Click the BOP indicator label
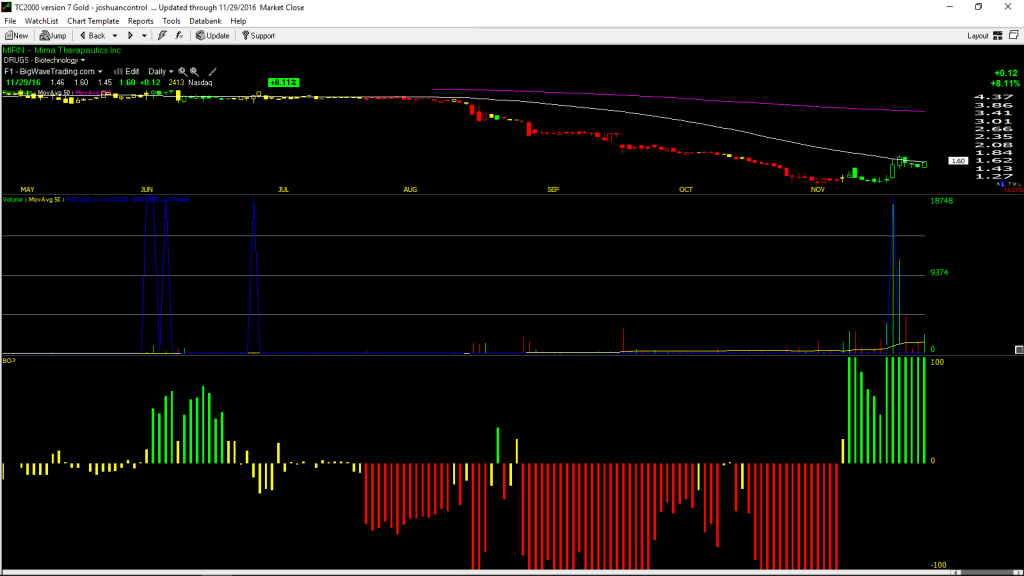Screen dimensions: 1024x576 point(9,360)
